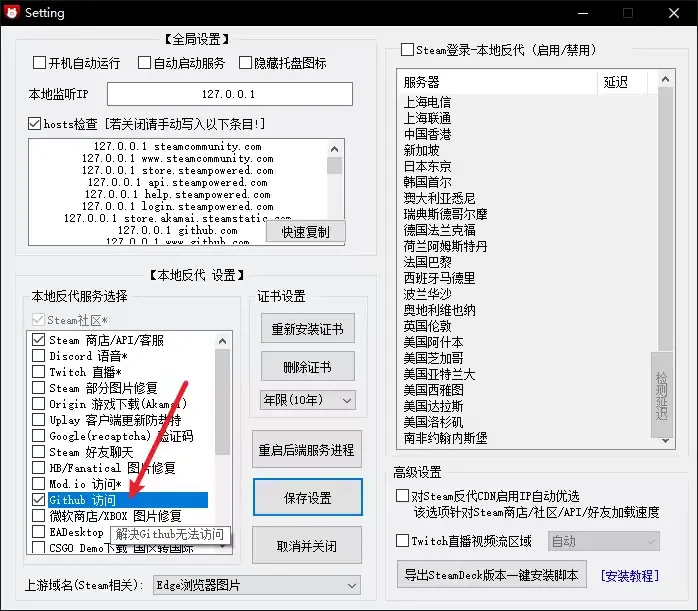698x611 pixels.
Task: Open the 安装教程 link
Action: pos(629,576)
